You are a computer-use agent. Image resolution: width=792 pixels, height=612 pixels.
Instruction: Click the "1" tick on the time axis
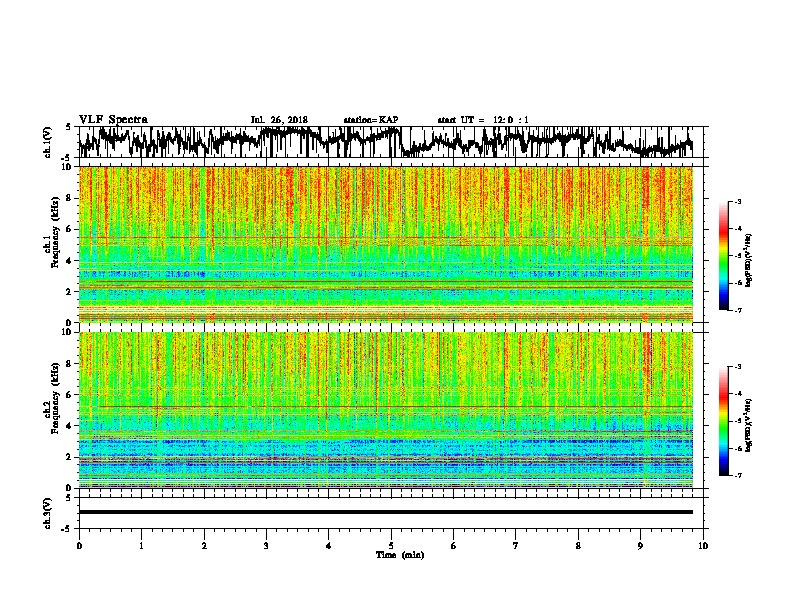point(141,546)
